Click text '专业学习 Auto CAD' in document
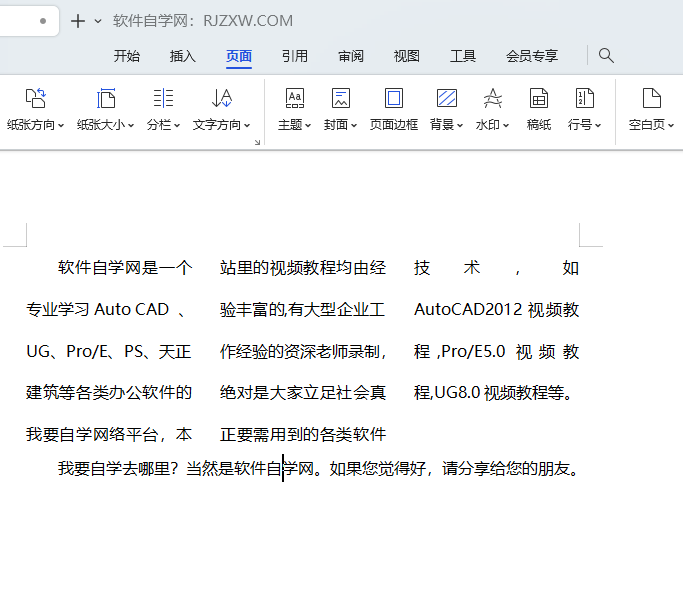Image resolution: width=683 pixels, height=601 pixels. tap(97, 309)
